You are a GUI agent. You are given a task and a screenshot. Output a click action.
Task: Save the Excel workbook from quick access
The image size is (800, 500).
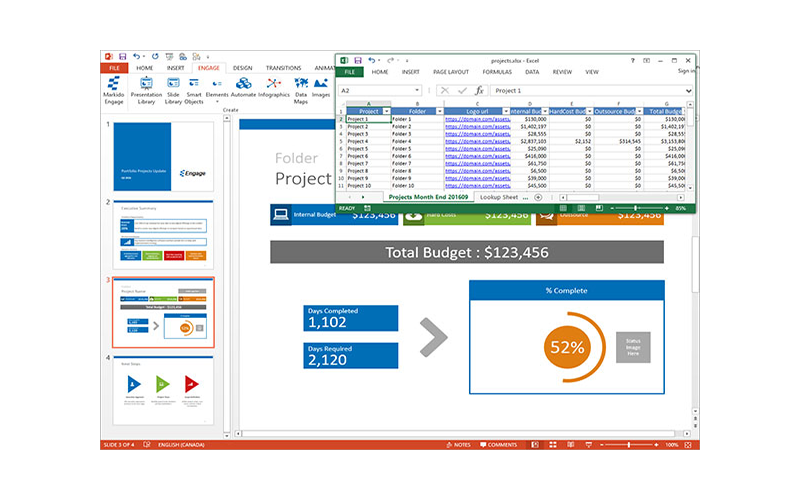tap(358, 60)
